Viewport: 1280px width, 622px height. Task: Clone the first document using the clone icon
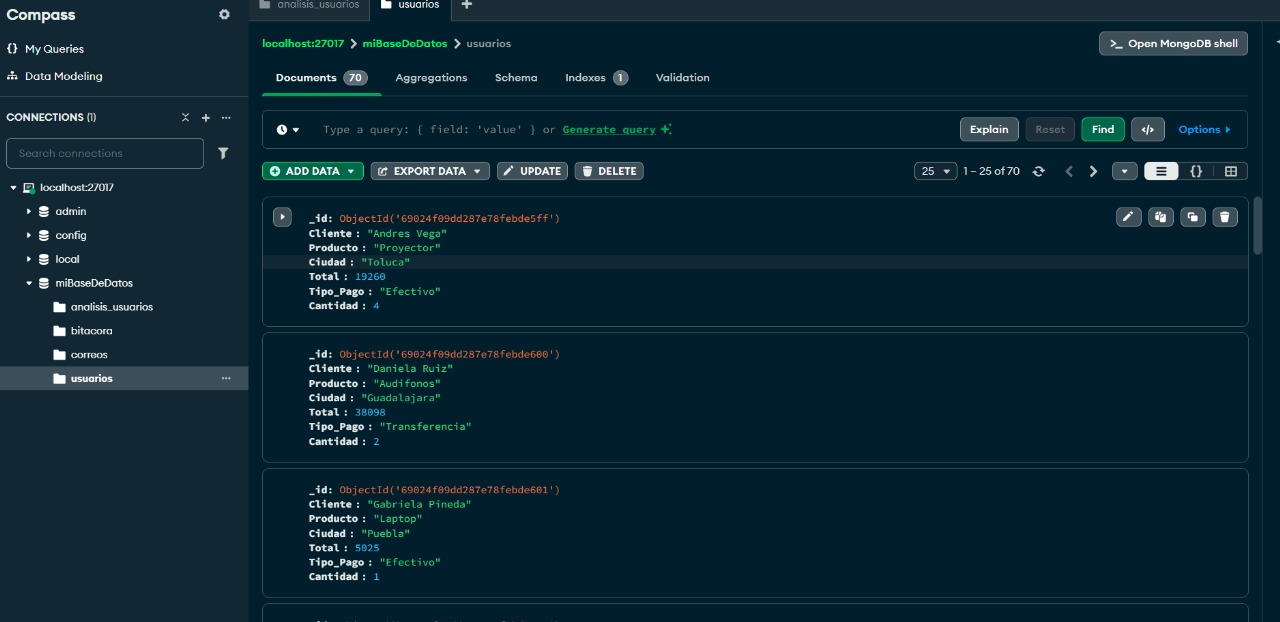pyautogui.click(x=1193, y=217)
